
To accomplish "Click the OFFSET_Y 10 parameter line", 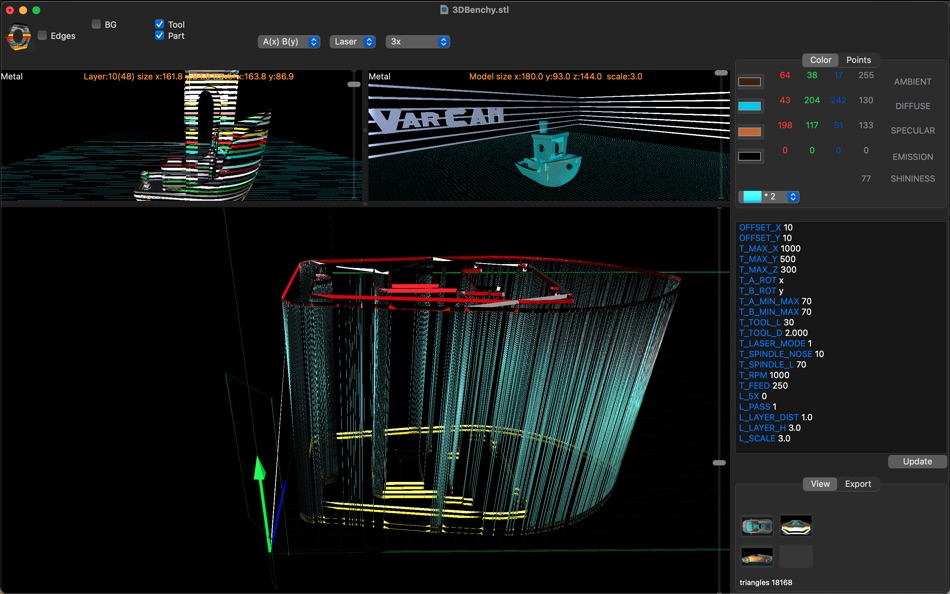I will pos(765,238).
